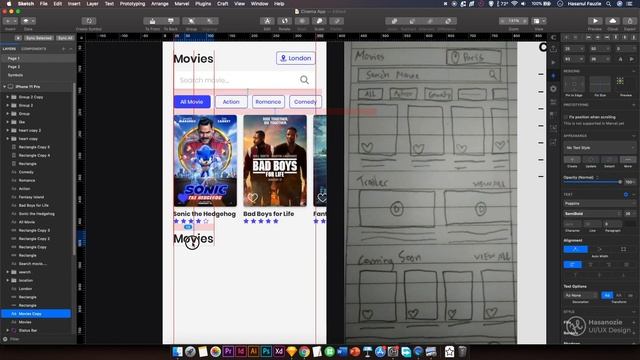Open the text Decoration dropdown
Image resolution: width=640 pixels, height=360 pixels.
580,295
